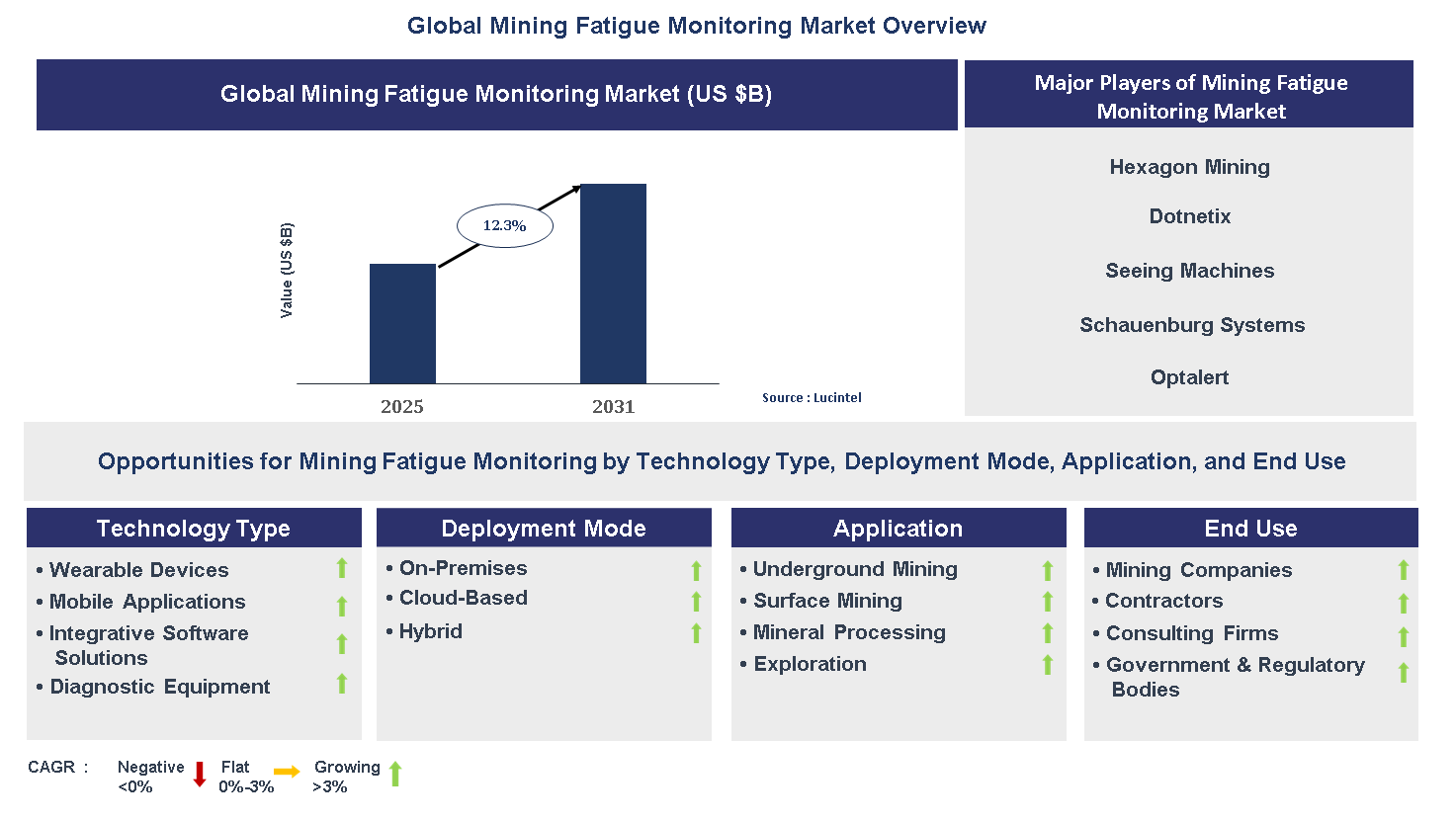This screenshot has height=822, width=1456.
Task: Expand the Technology Type section header
Action: tap(194, 528)
